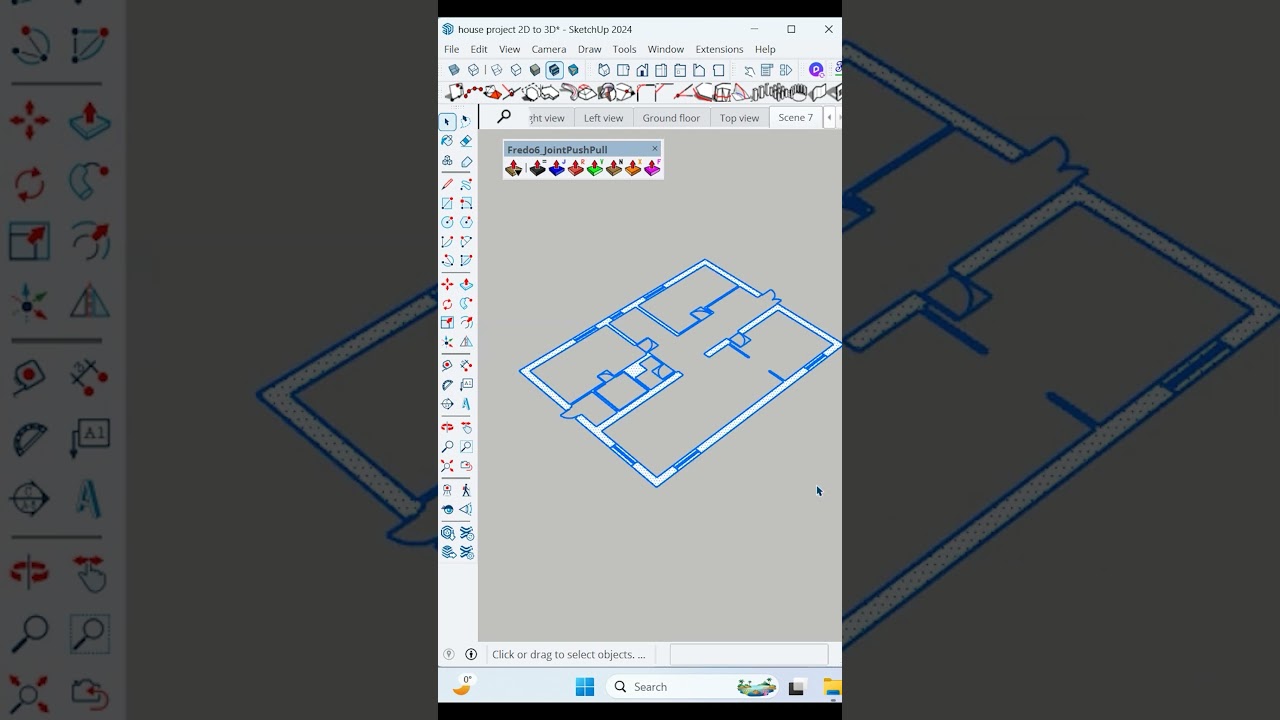The width and height of the screenshot is (1280, 720).
Task: Launch JointPushPull green V Vector tool
Action: click(595, 168)
